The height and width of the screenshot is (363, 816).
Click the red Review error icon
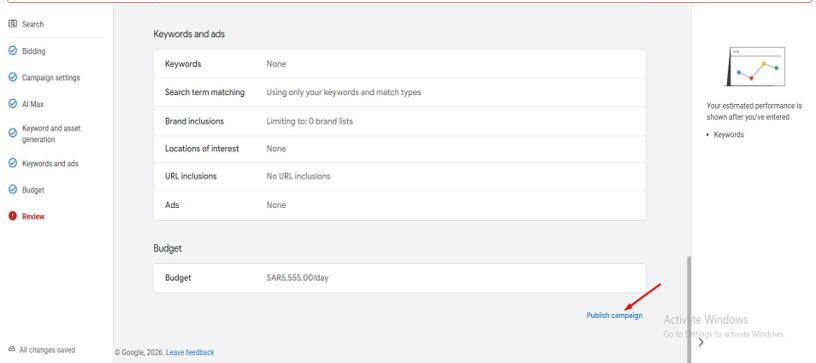point(13,216)
